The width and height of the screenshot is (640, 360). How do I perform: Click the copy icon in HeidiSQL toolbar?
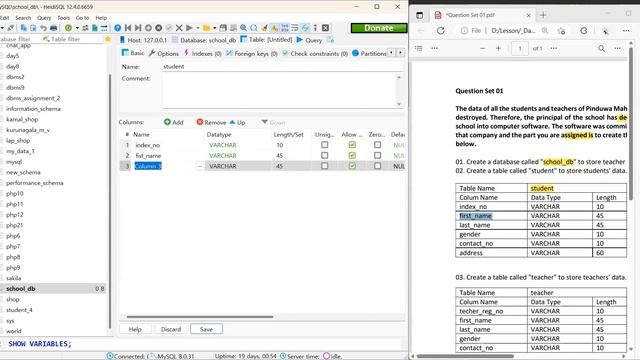(23, 28)
